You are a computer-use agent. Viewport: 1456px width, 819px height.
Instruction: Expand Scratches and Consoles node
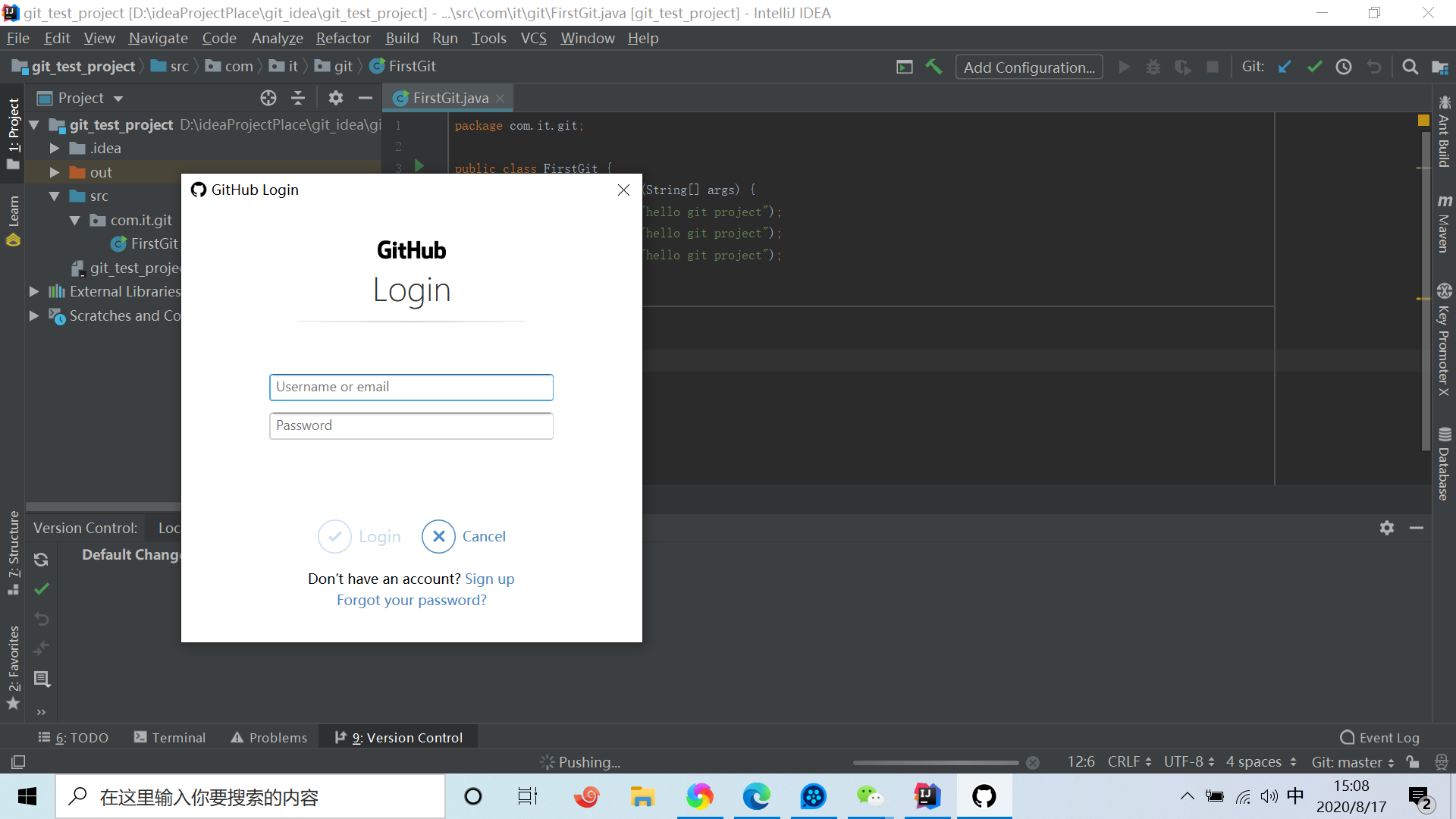34,315
